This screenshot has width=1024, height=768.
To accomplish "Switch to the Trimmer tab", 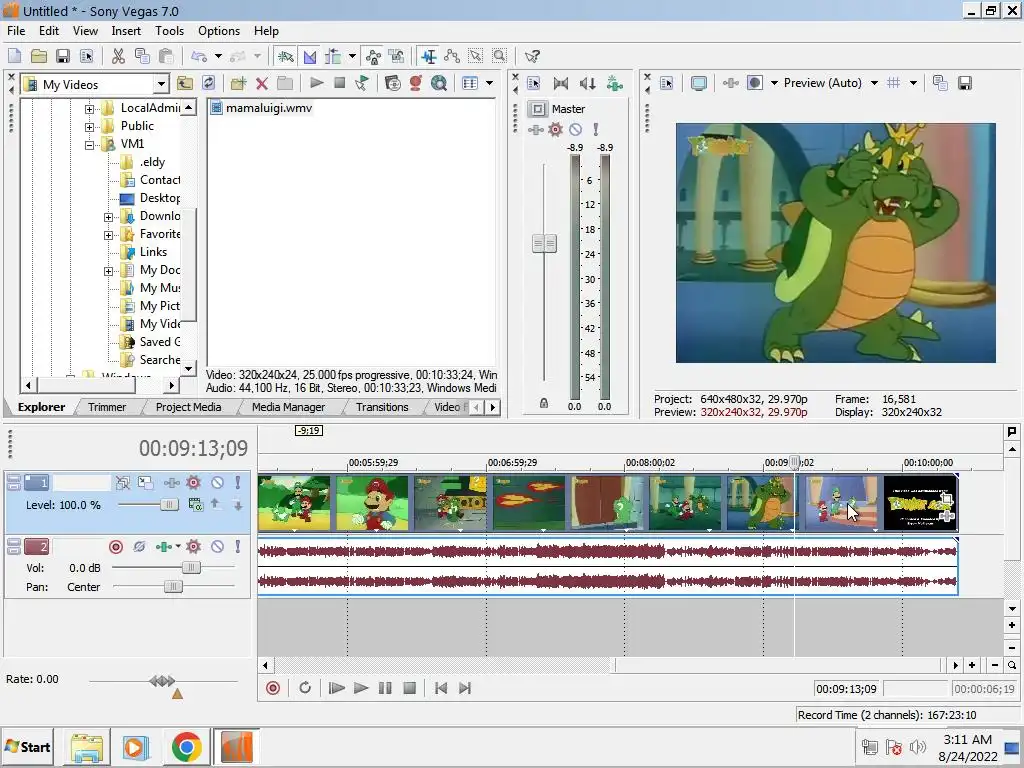I will point(107,407).
